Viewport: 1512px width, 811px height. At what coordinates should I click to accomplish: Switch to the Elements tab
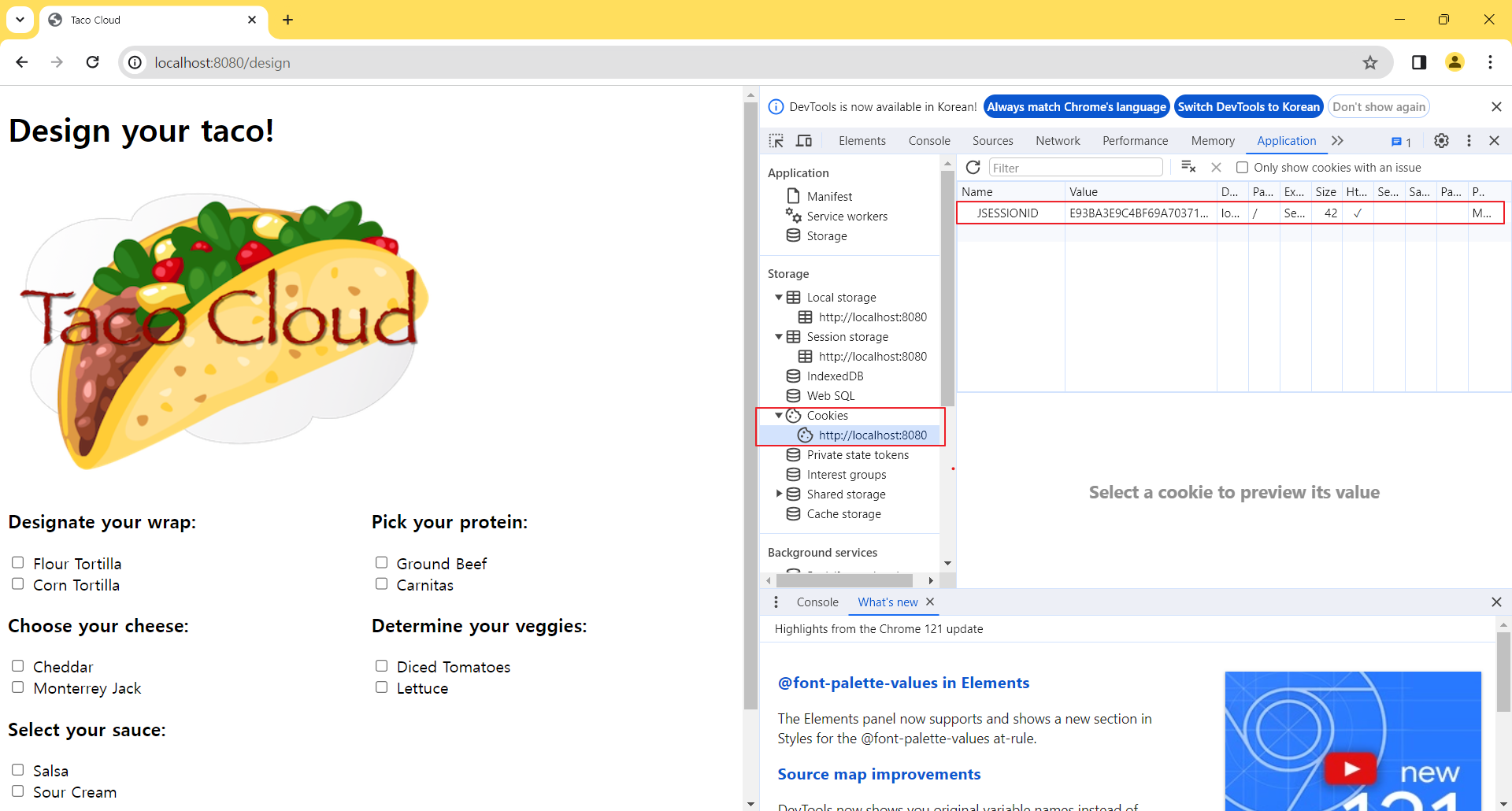click(862, 140)
